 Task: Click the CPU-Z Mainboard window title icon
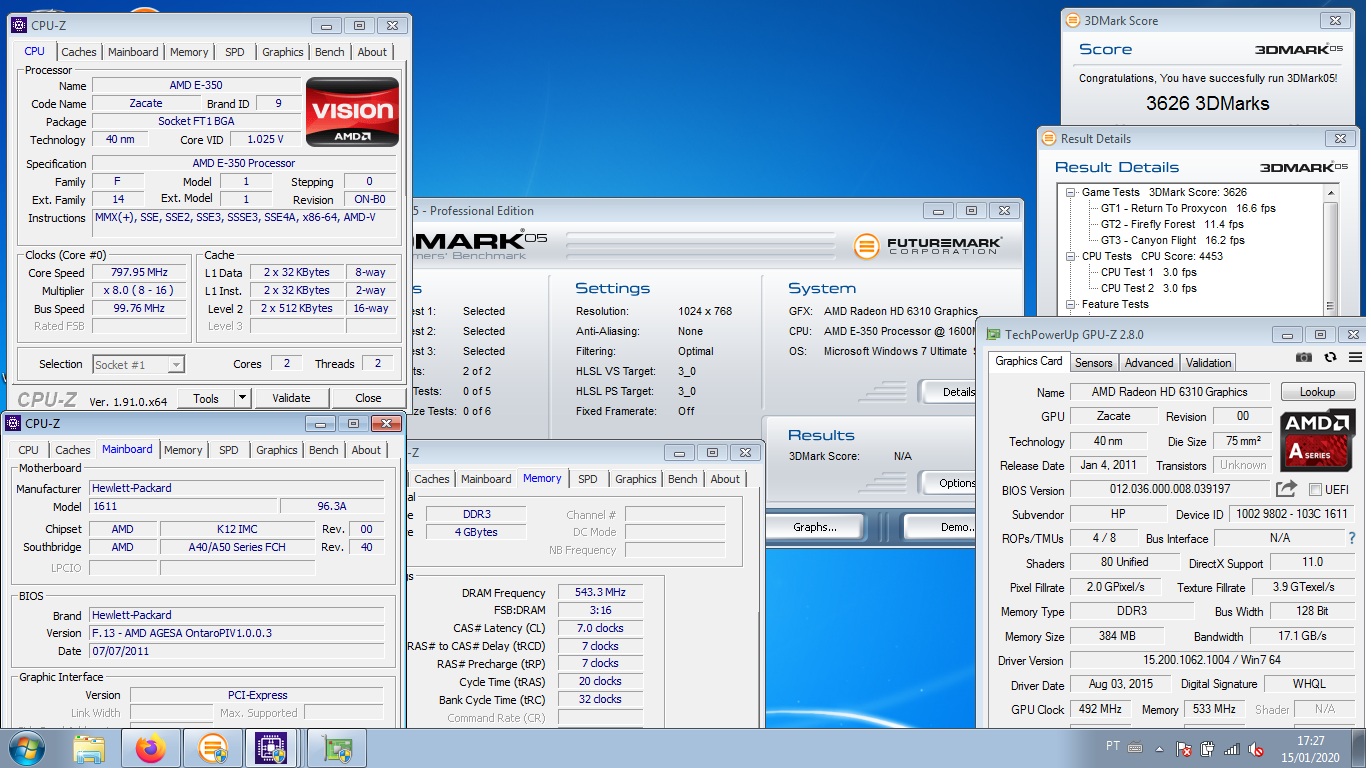pos(13,424)
